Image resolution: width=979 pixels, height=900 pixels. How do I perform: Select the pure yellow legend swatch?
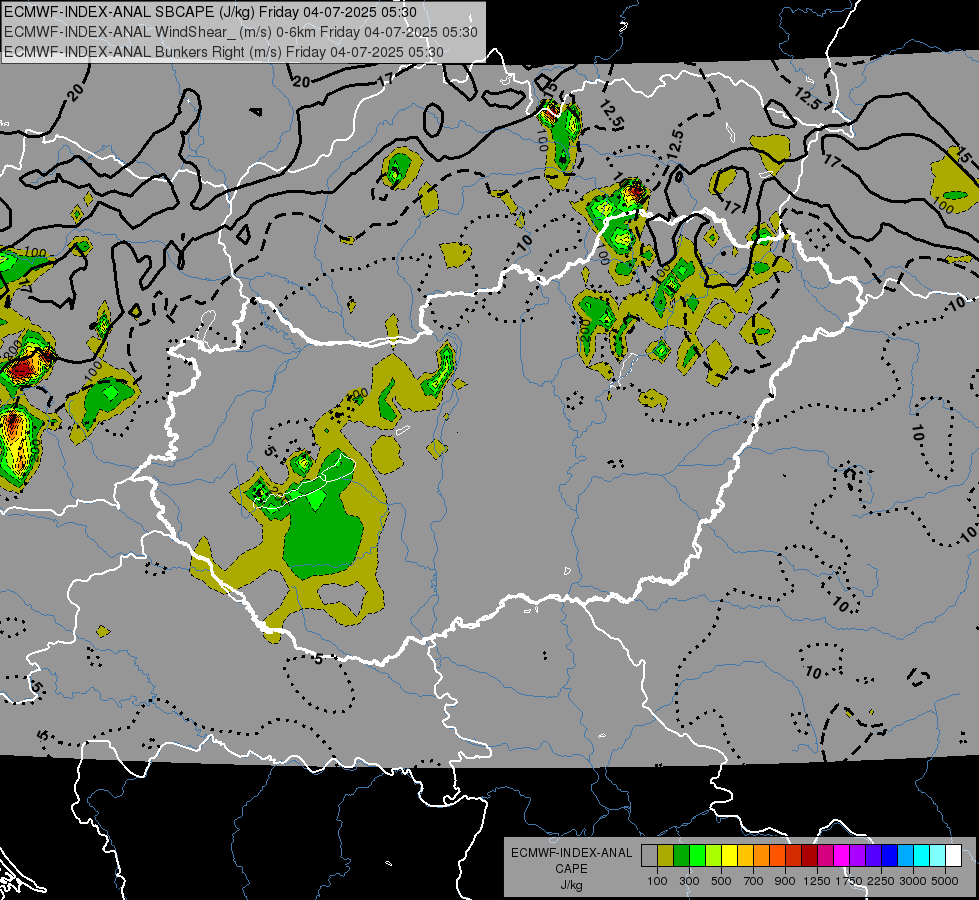(729, 856)
